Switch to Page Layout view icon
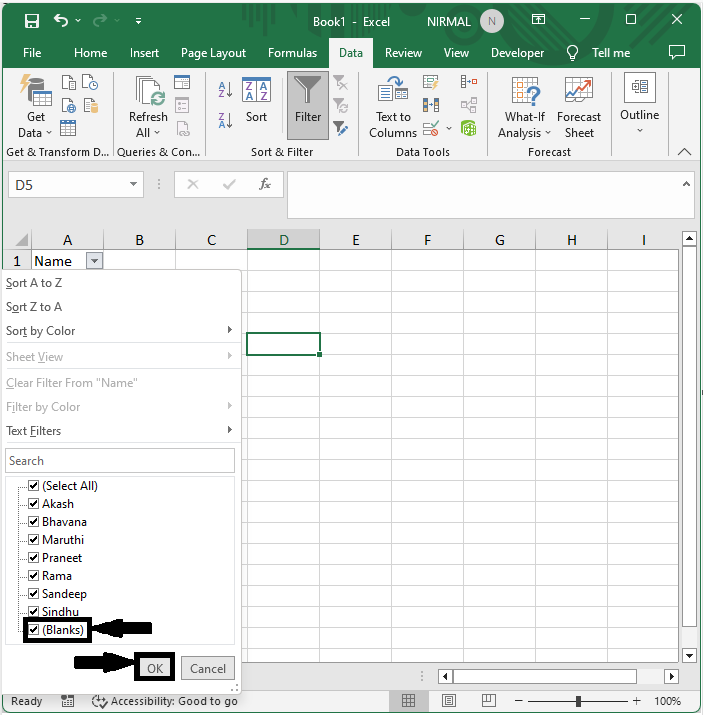 coord(449,700)
